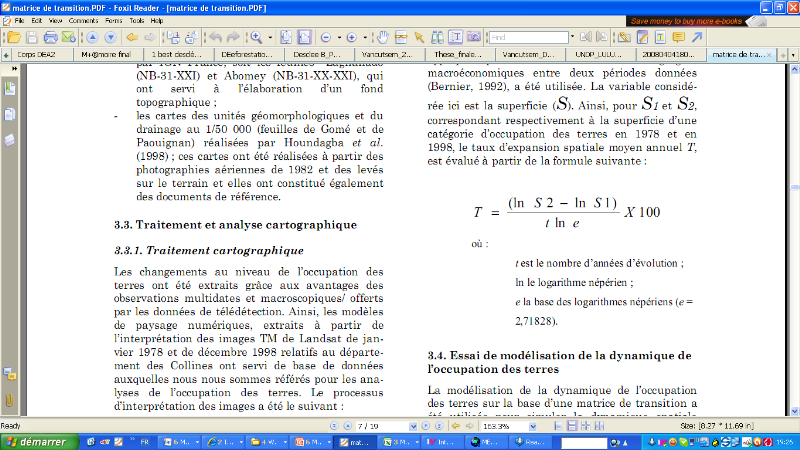Click the Zoom Out minus circle

(326, 37)
